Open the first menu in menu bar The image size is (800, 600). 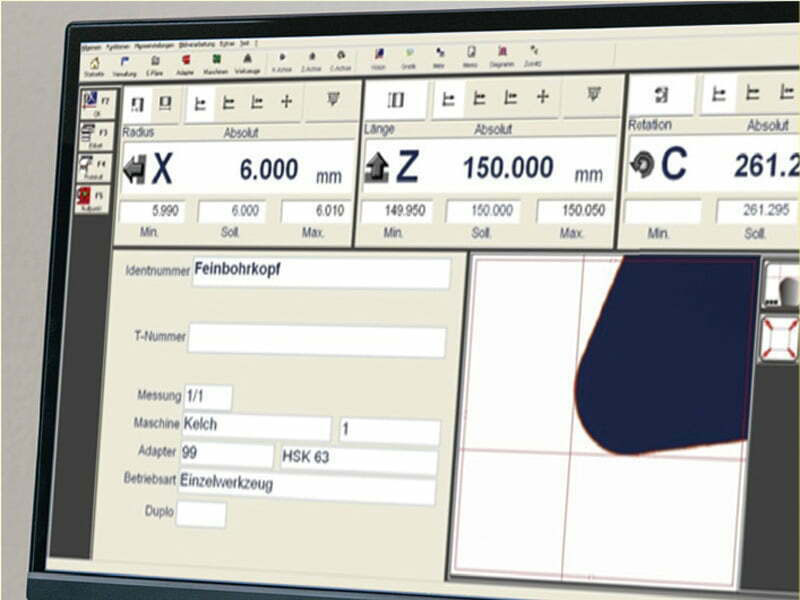point(90,45)
